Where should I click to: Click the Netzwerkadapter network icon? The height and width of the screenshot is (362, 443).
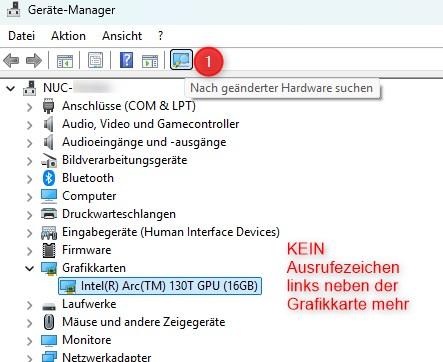point(49,357)
